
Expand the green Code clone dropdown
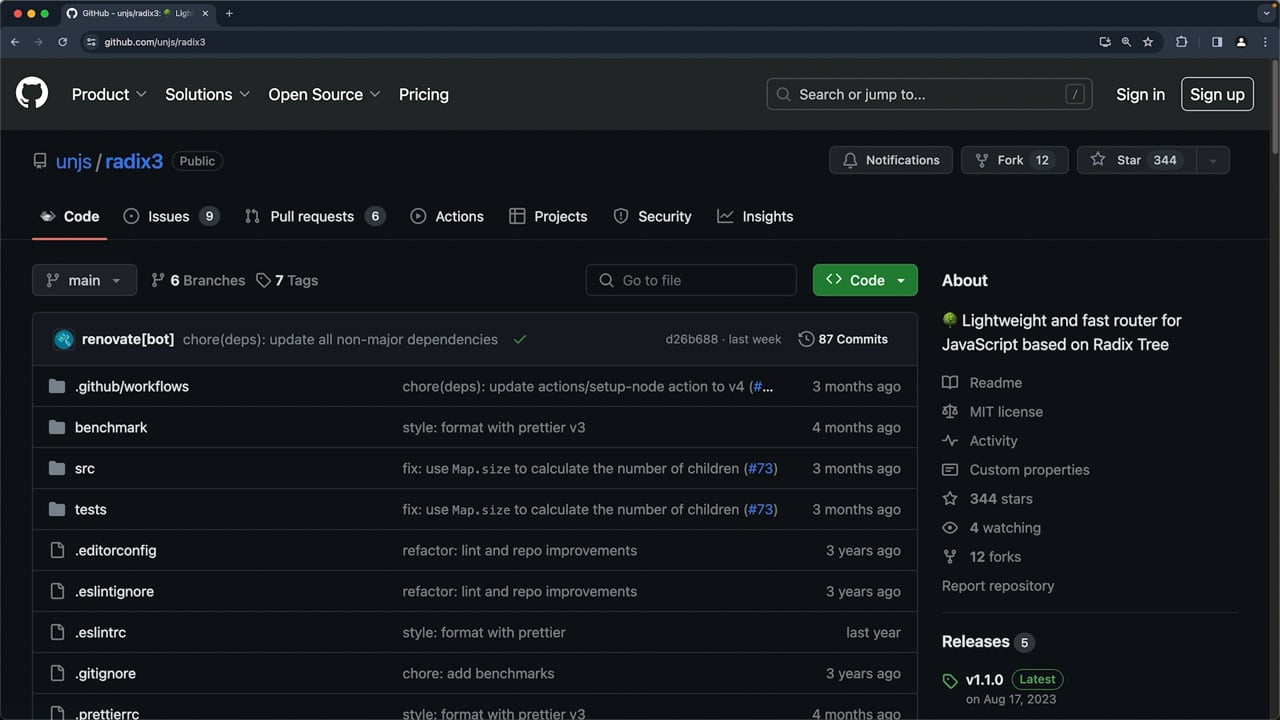(865, 280)
